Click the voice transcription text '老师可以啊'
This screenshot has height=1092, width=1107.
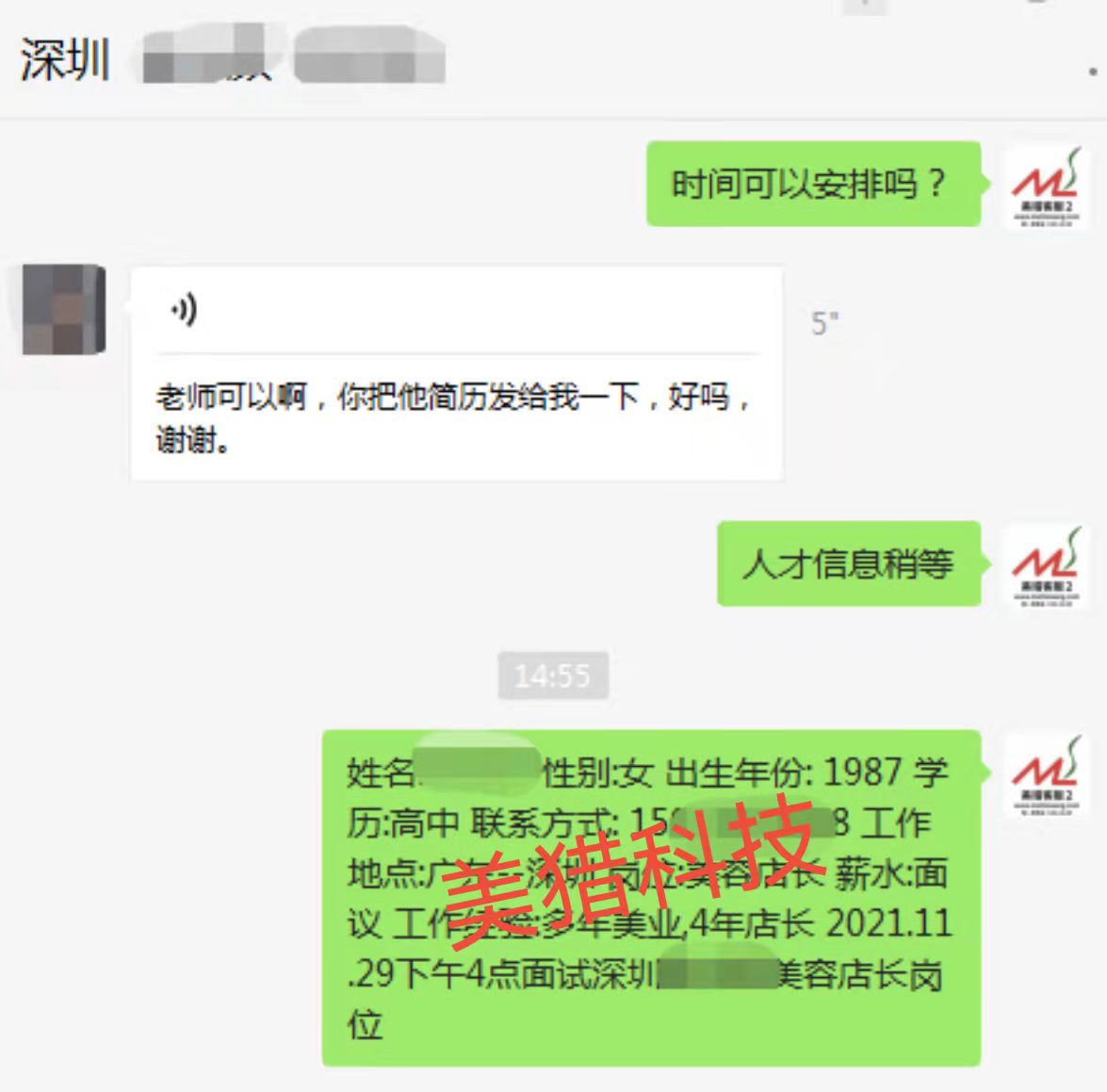(x=232, y=397)
